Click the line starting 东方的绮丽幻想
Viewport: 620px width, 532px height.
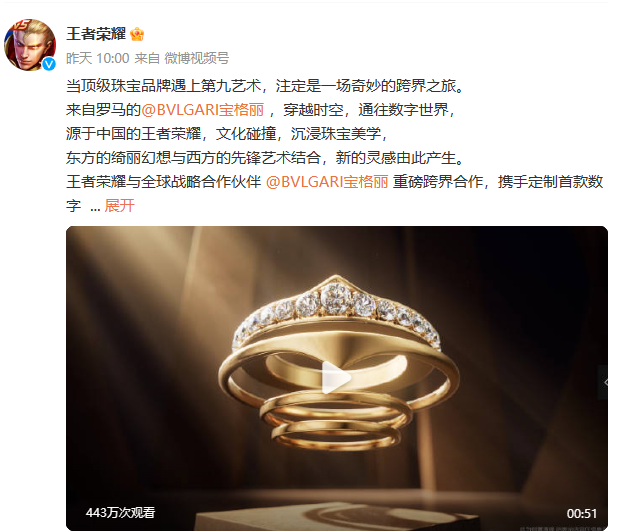265,158
